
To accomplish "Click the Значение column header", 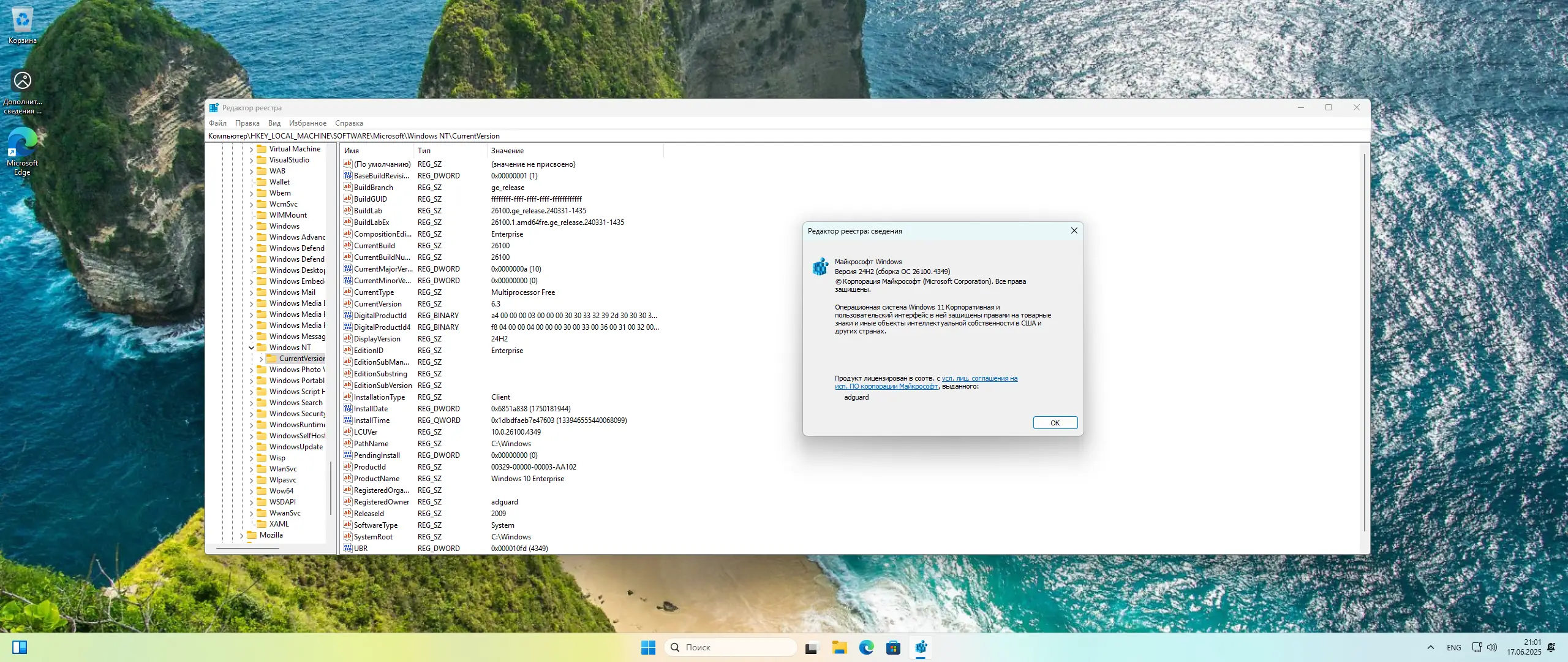I will tap(507, 151).
